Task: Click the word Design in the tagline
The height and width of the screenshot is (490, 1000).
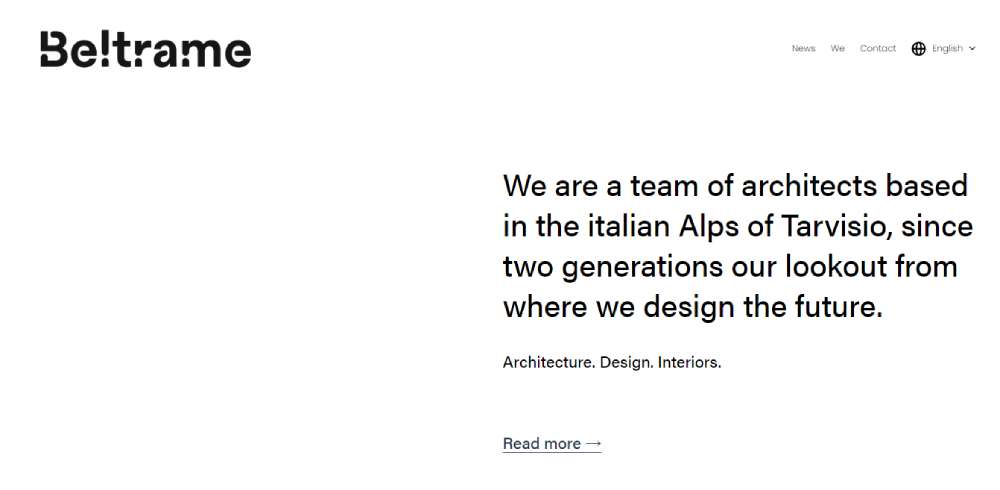Action: point(626,362)
